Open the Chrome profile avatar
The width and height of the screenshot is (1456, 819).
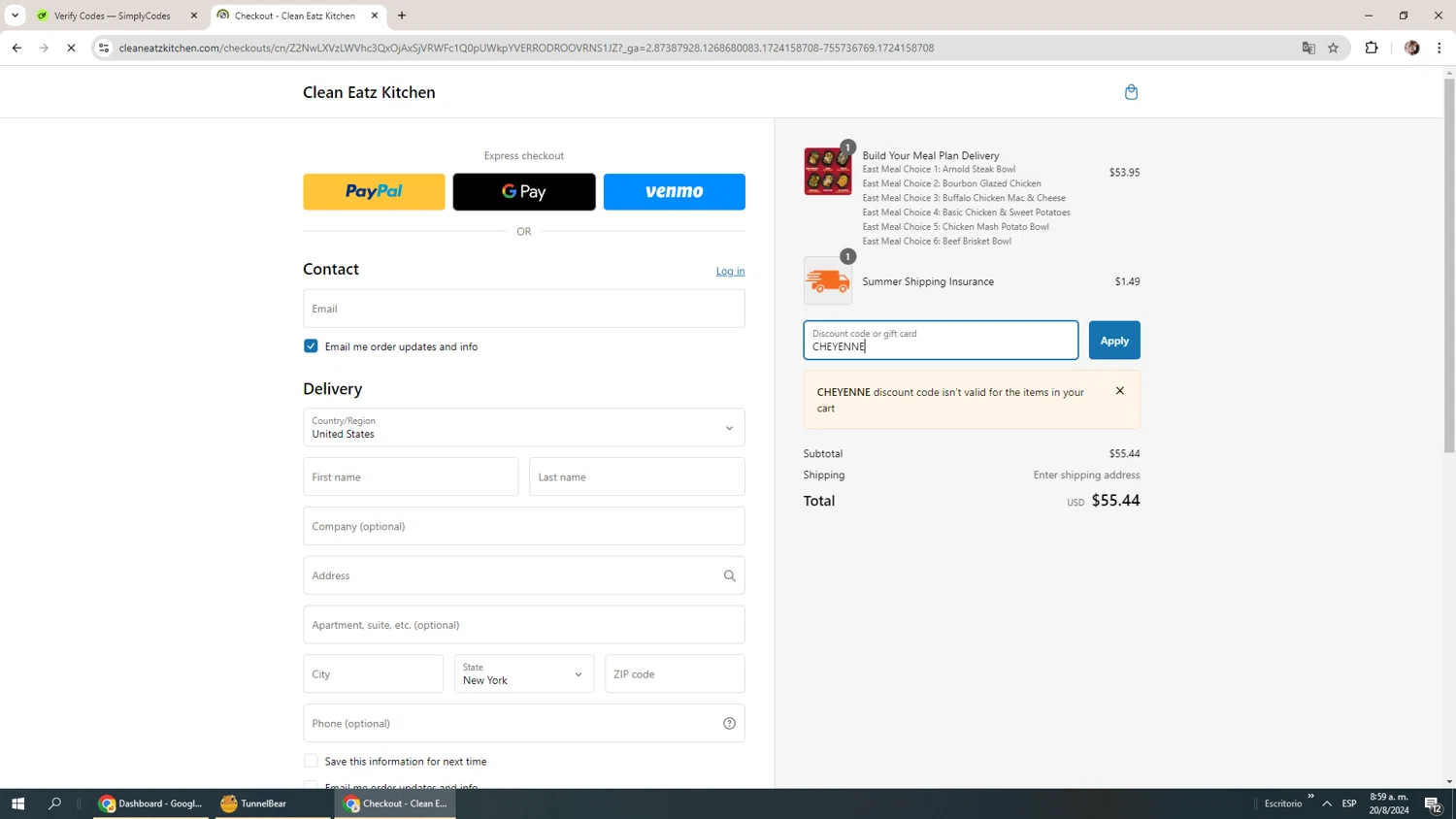(x=1411, y=48)
